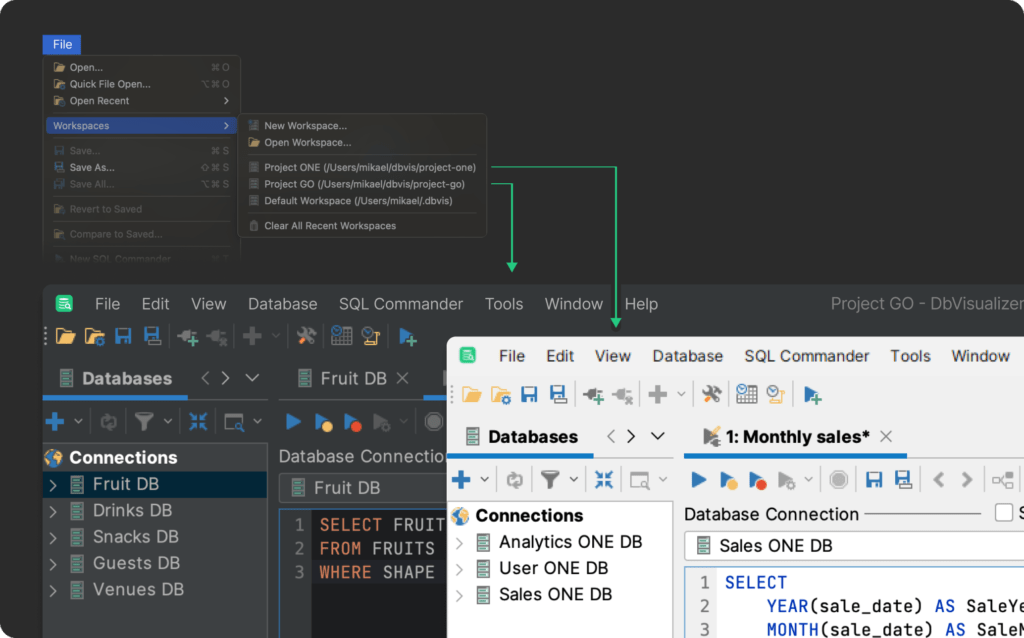The image size is (1024, 638).
Task: Refresh the connections tree
Action: (x=513, y=477)
